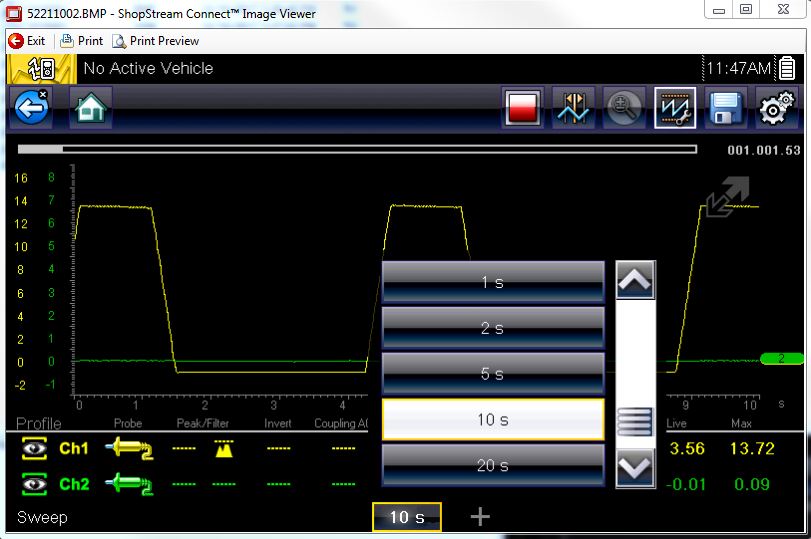
Task: Toggle the waveform settings wrench icon
Action: coord(675,108)
